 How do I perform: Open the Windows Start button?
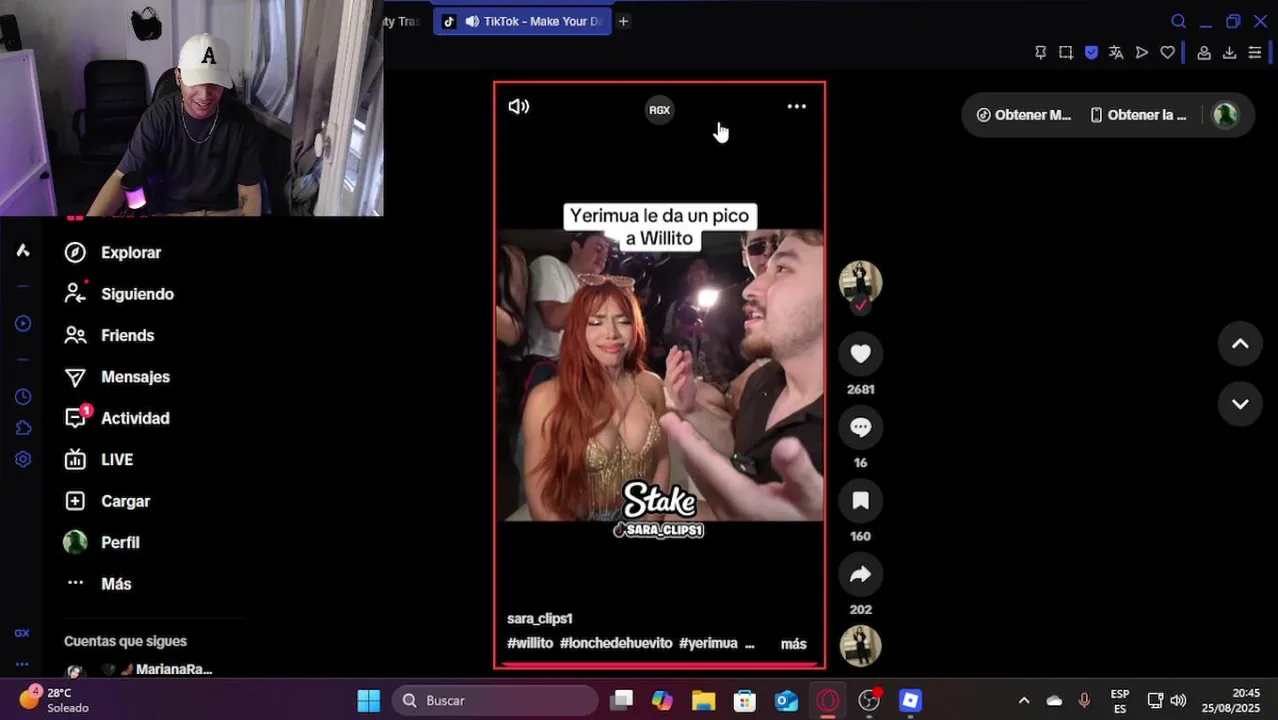tap(368, 700)
